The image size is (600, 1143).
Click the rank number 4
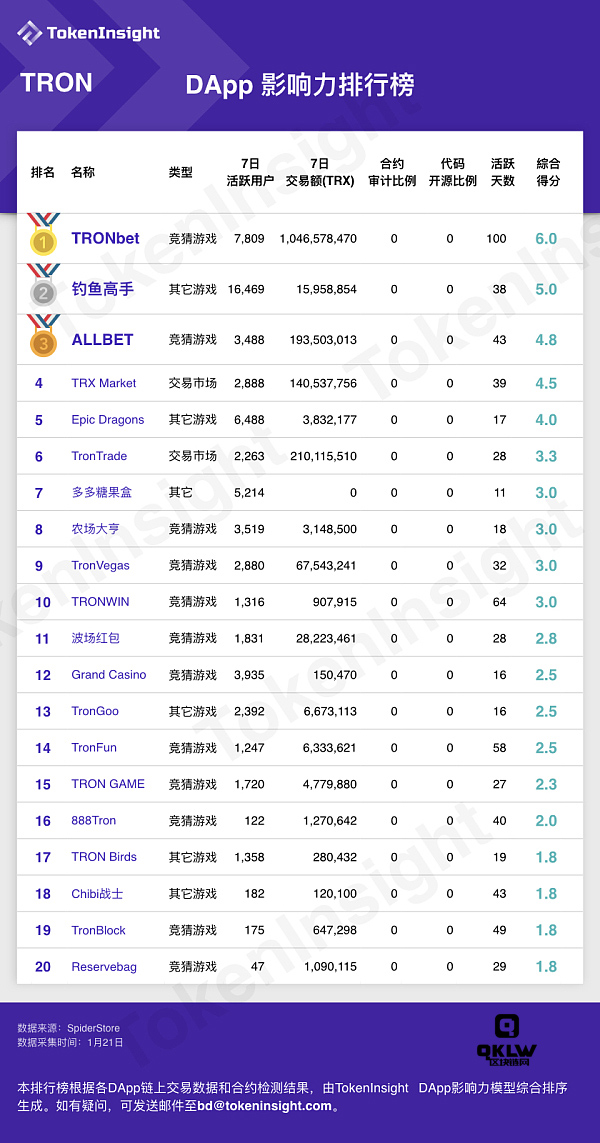tap(39, 383)
